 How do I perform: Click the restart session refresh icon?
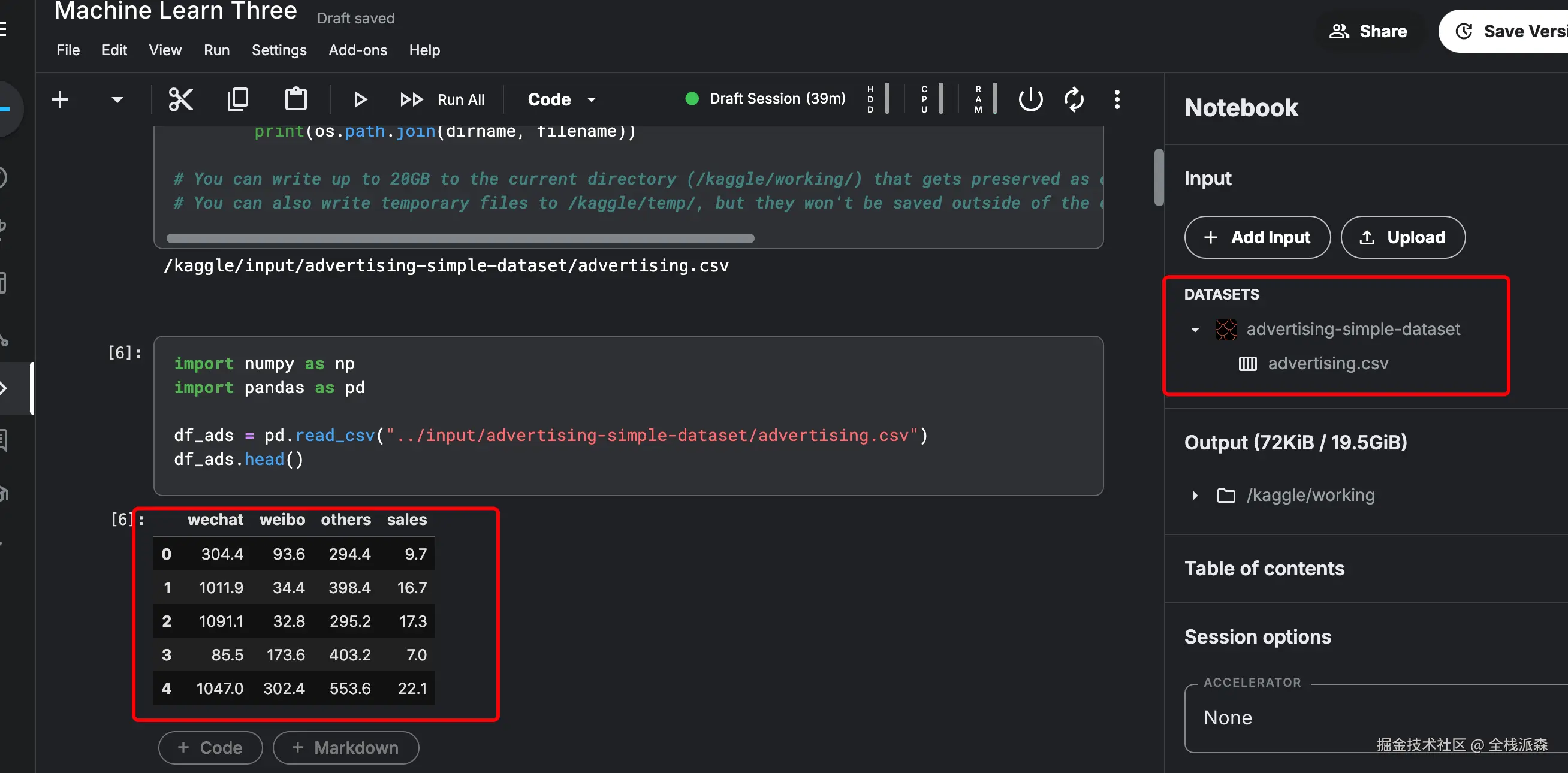[x=1074, y=99]
